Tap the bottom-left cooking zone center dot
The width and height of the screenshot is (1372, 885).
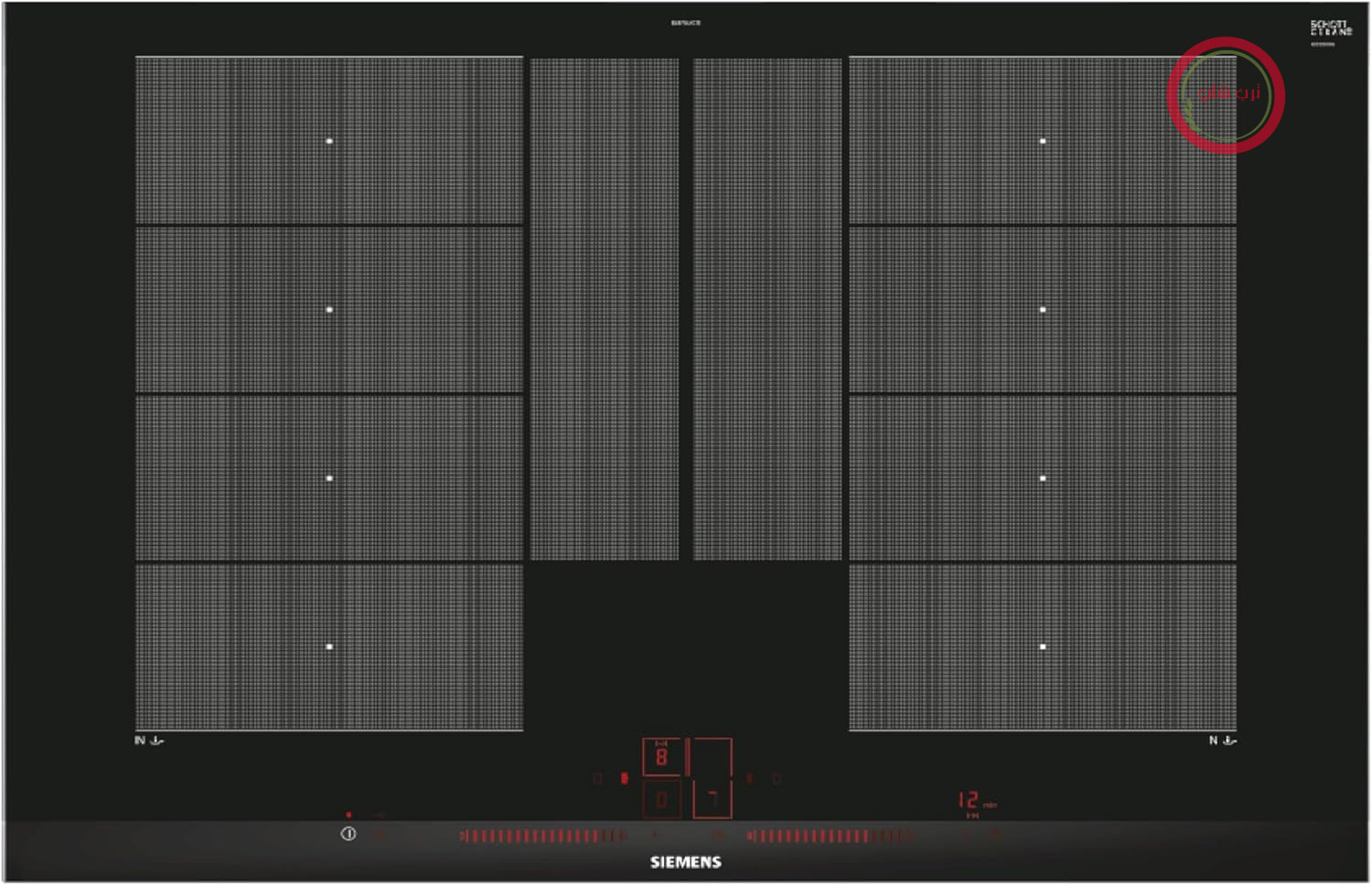(329, 646)
